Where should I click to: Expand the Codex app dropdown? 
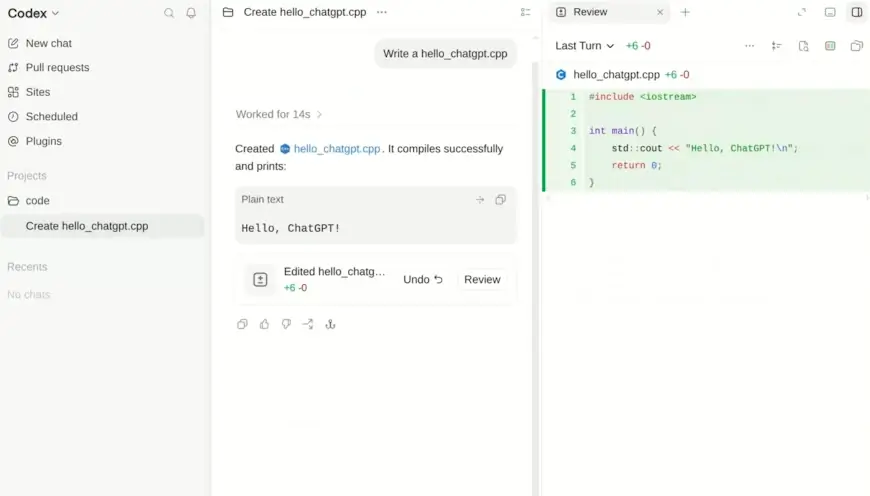pyautogui.click(x=33, y=13)
